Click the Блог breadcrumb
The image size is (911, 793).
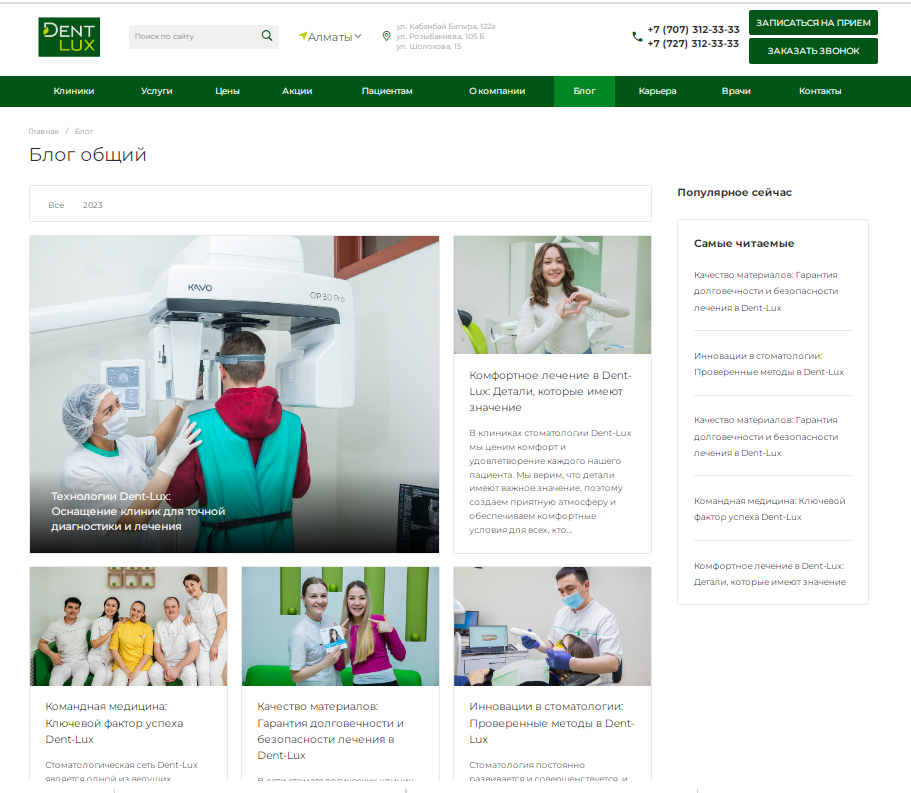(x=84, y=132)
